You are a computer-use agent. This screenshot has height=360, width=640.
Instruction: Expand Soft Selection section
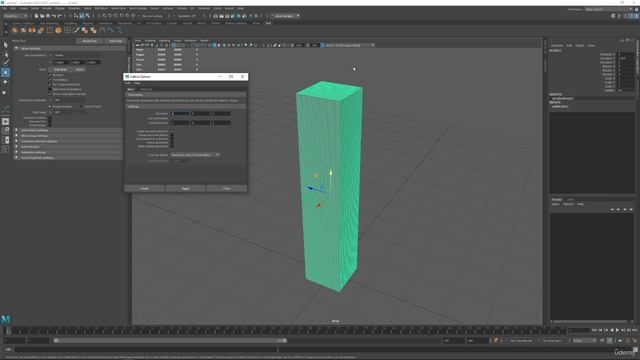[68, 147]
